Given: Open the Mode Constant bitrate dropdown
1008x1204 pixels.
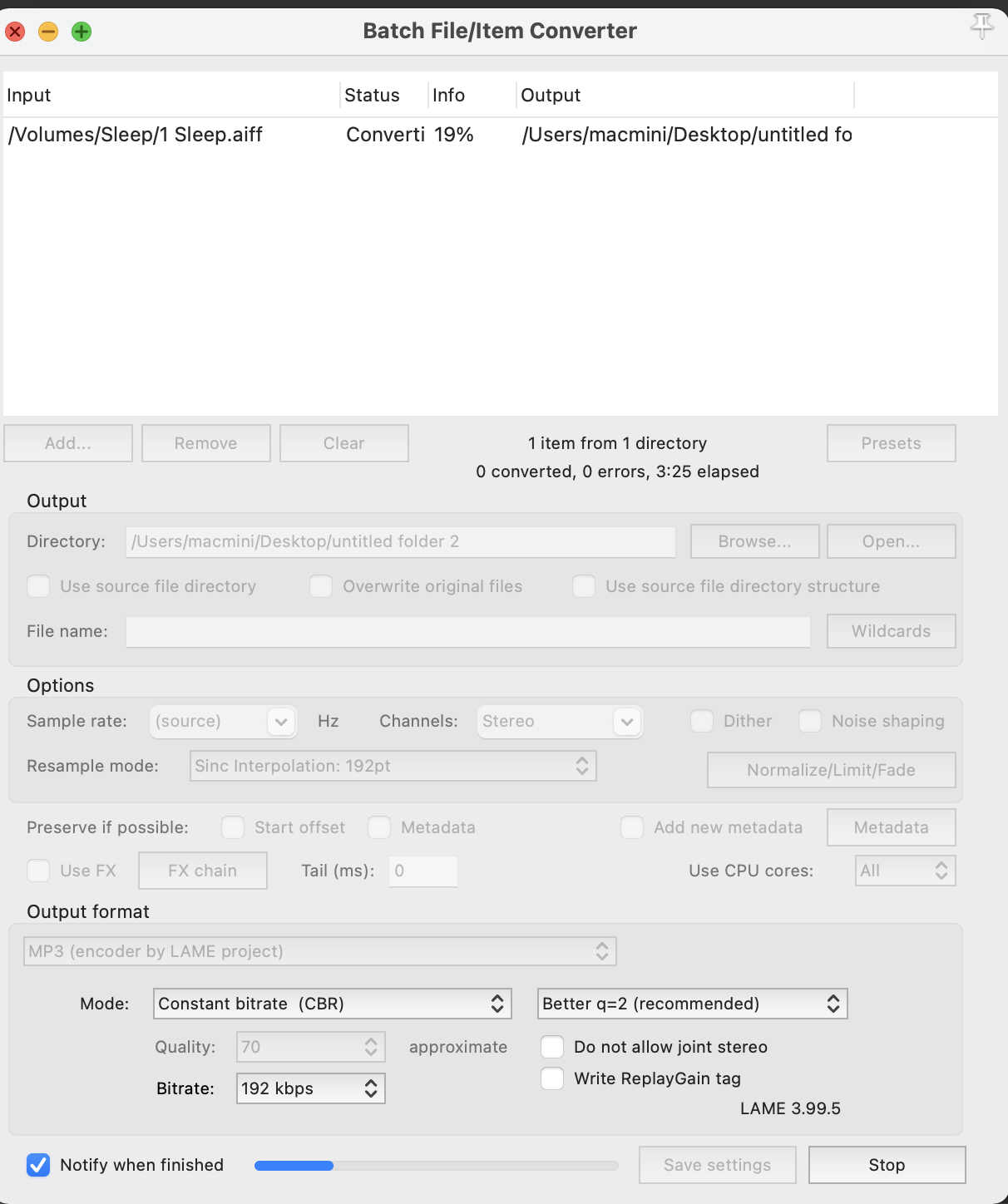Looking at the screenshot, I should (x=332, y=1004).
